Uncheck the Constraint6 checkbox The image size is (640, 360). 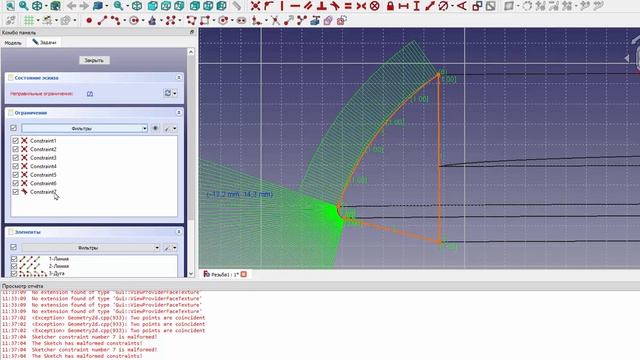(x=16, y=183)
